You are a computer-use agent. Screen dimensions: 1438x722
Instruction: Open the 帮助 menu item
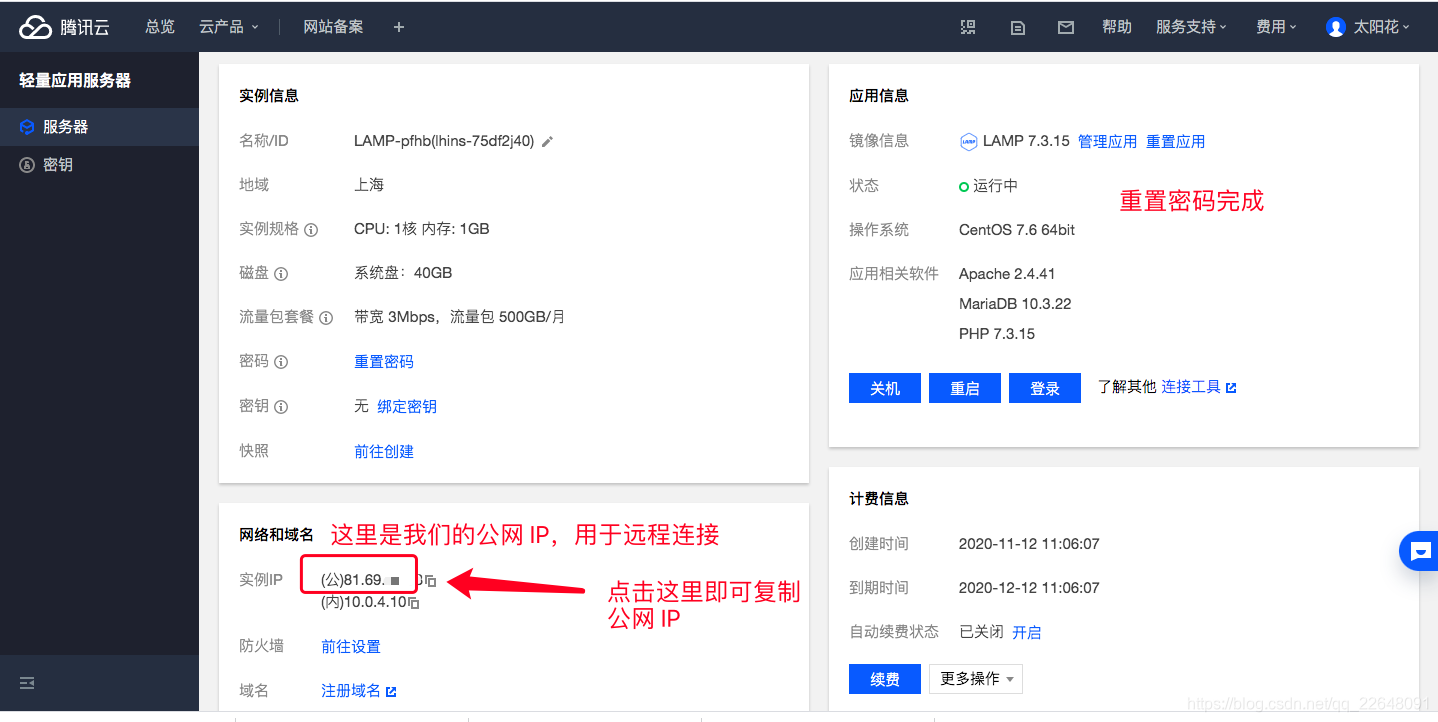pyautogui.click(x=1117, y=27)
